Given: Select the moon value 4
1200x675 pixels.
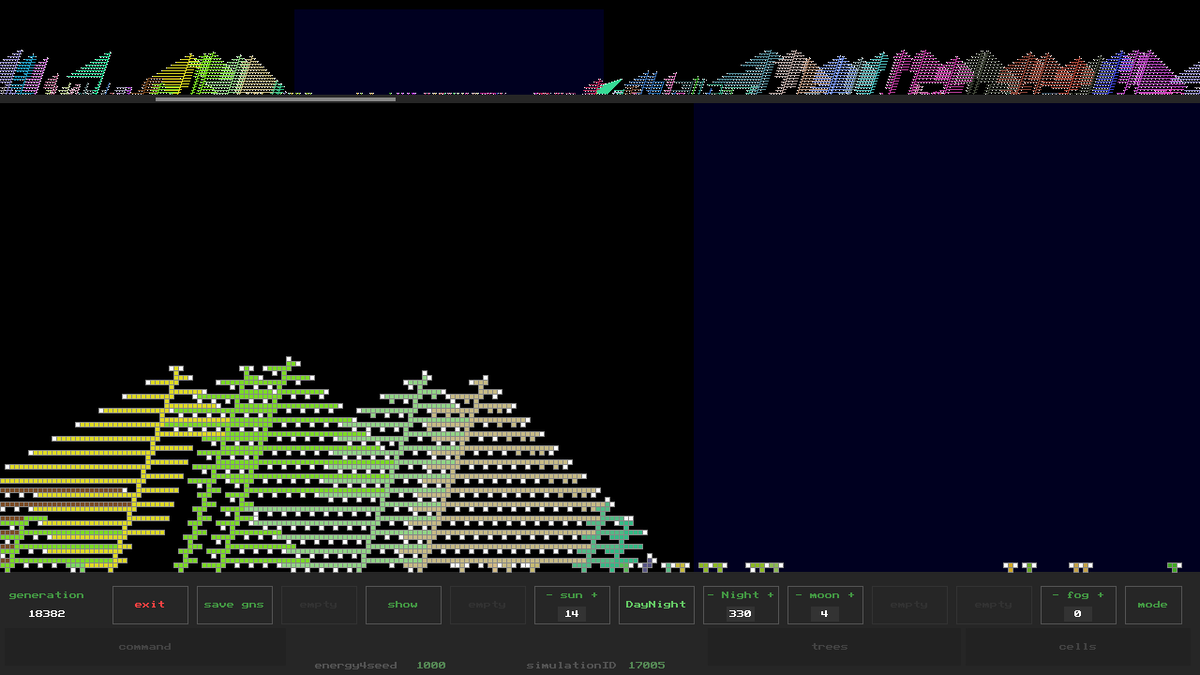Looking at the screenshot, I should pos(824,614).
